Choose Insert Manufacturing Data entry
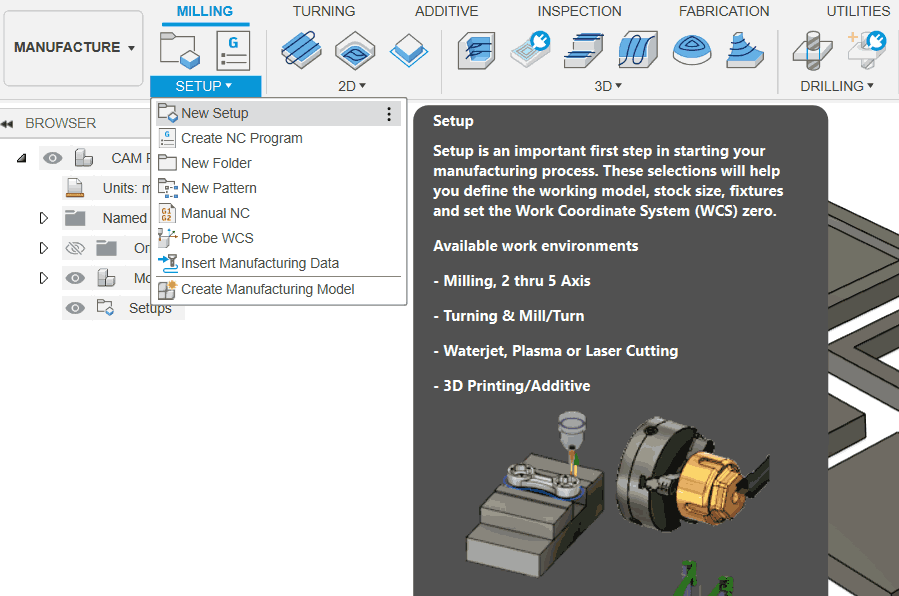 click(x=278, y=263)
